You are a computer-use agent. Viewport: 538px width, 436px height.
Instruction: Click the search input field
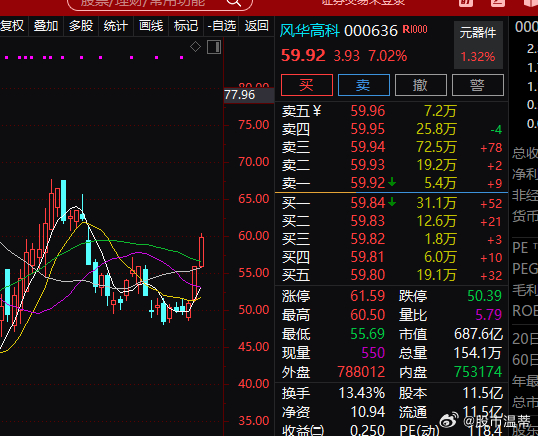(160, 3)
